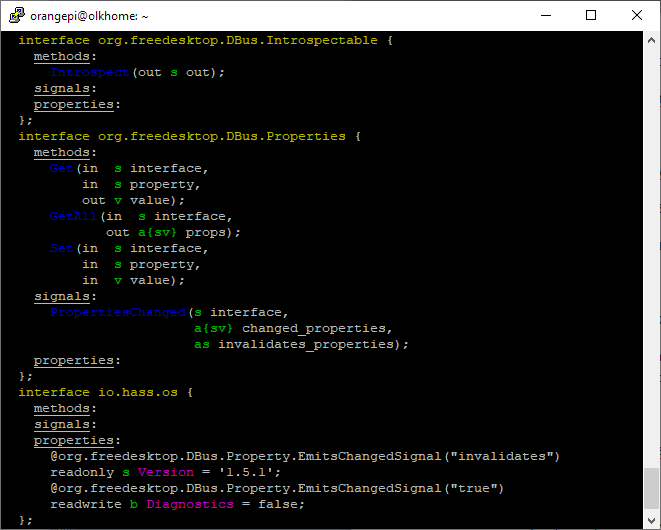Viewport: 661px width, 530px height.
Task: Click the scrollbar up arrow
Action: 651,40
